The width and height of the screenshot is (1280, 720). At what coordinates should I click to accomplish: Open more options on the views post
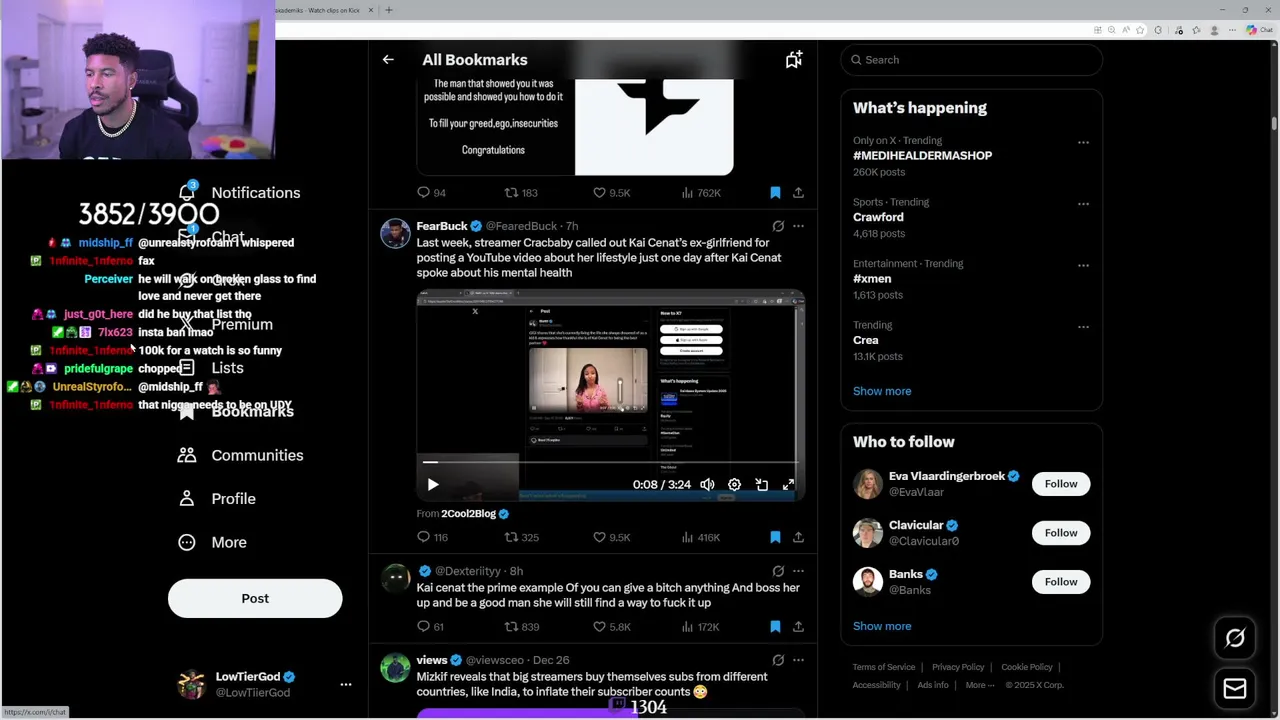point(798,660)
